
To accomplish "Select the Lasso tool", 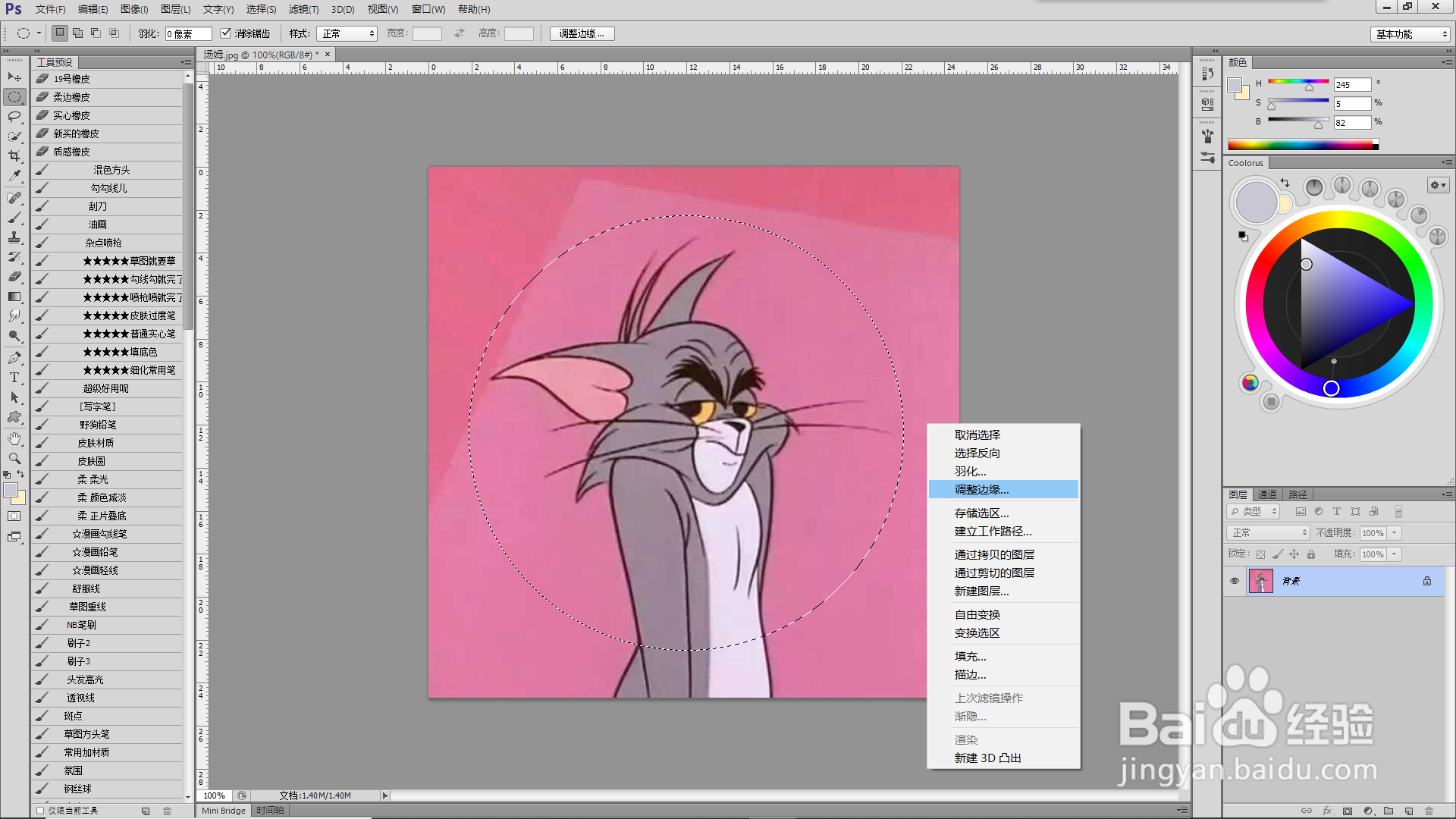I will click(14, 117).
